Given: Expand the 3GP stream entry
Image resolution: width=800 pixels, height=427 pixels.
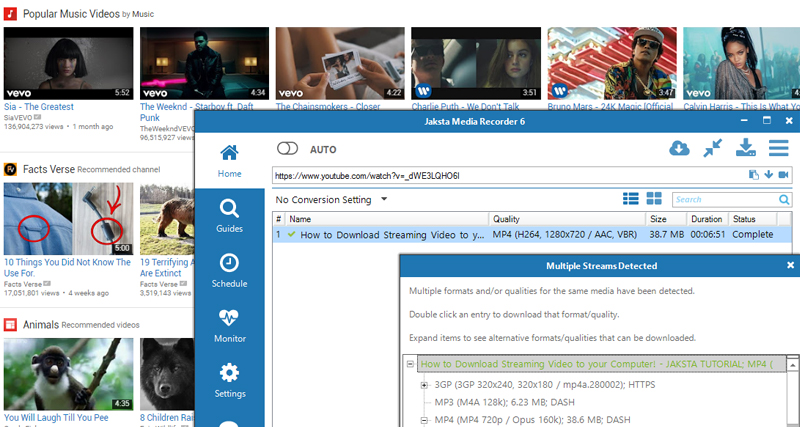Looking at the screenshot, I should (425, 384).
